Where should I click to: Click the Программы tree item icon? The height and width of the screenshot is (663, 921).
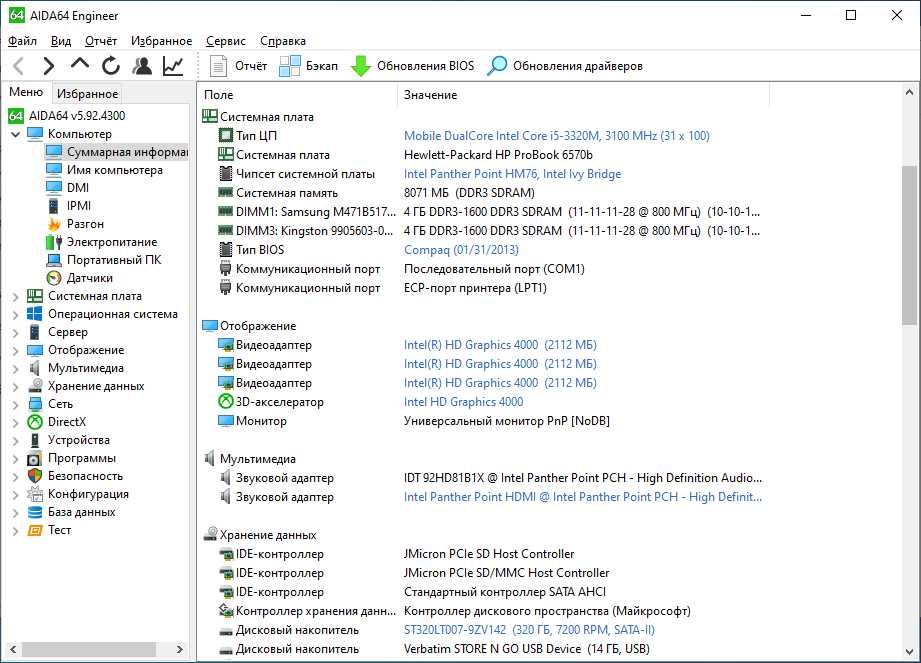click(x=35, y=458)
